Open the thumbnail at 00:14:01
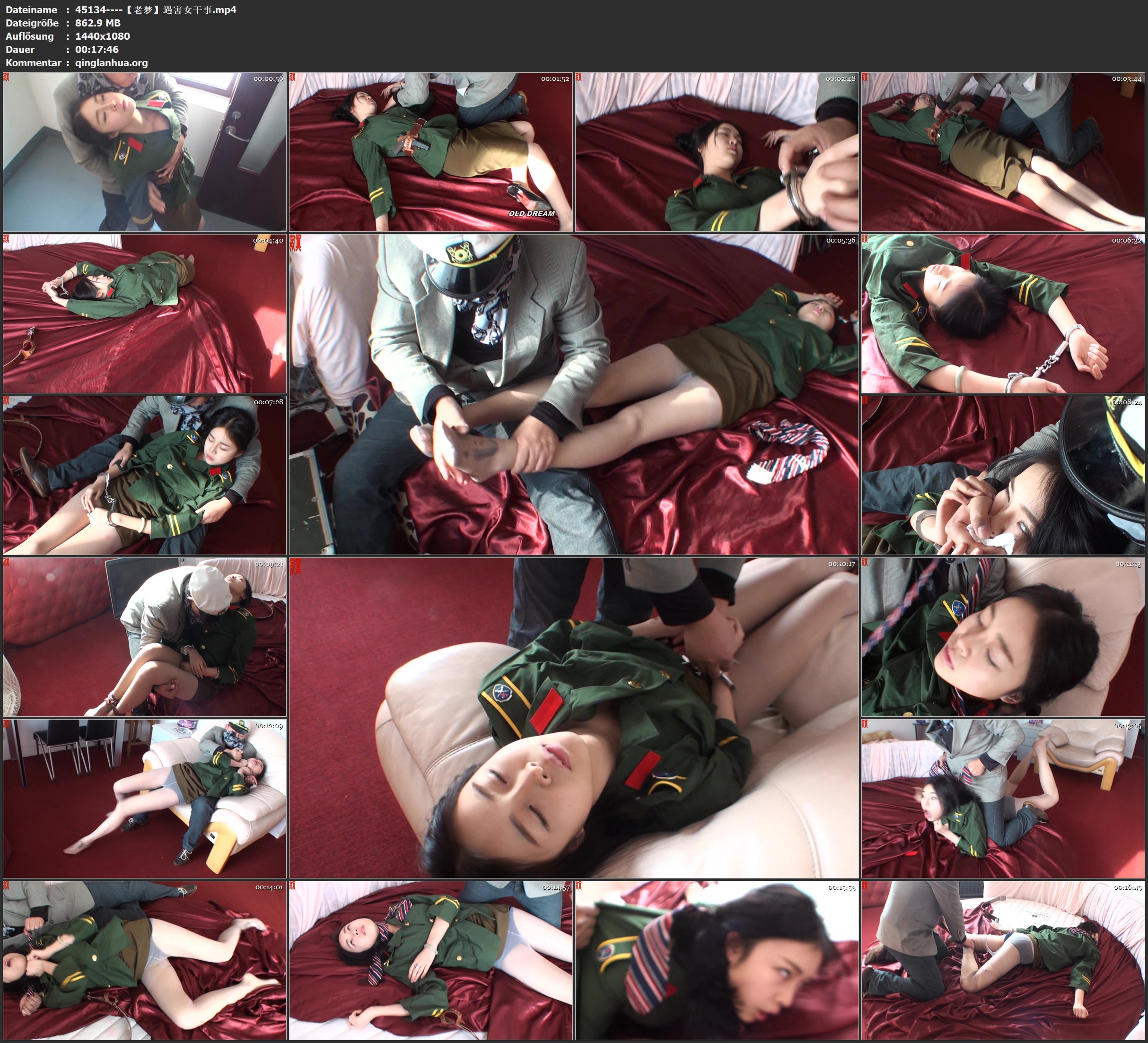This screenshot has height=1043, width=1148. pos(145,960)
